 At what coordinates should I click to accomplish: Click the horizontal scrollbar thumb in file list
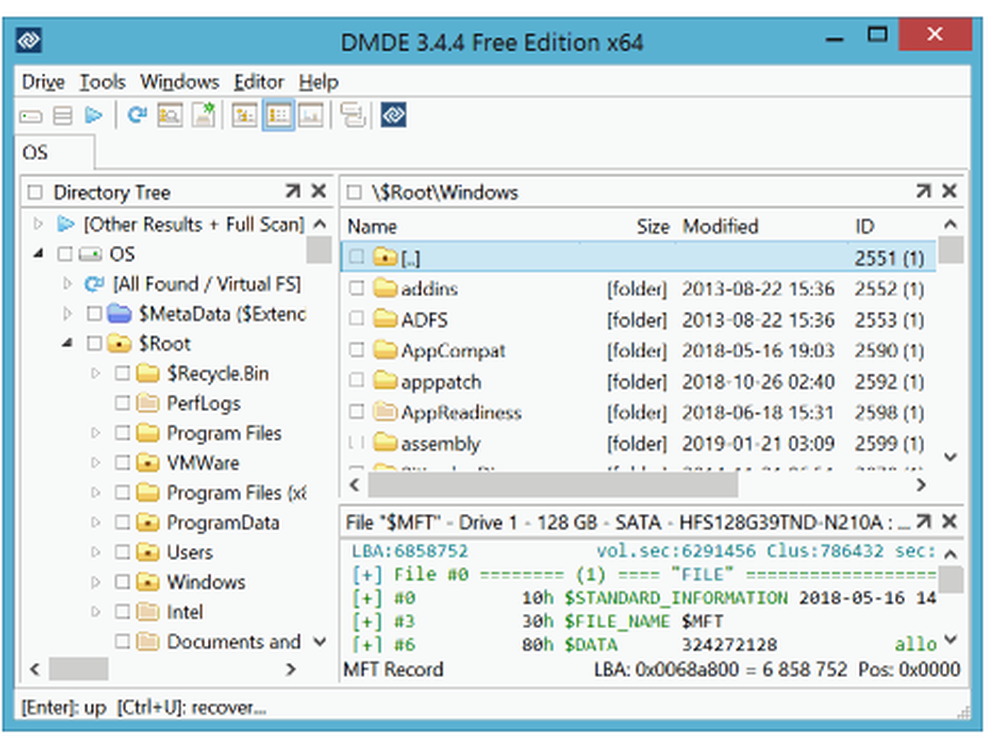(x=553, y=485)
